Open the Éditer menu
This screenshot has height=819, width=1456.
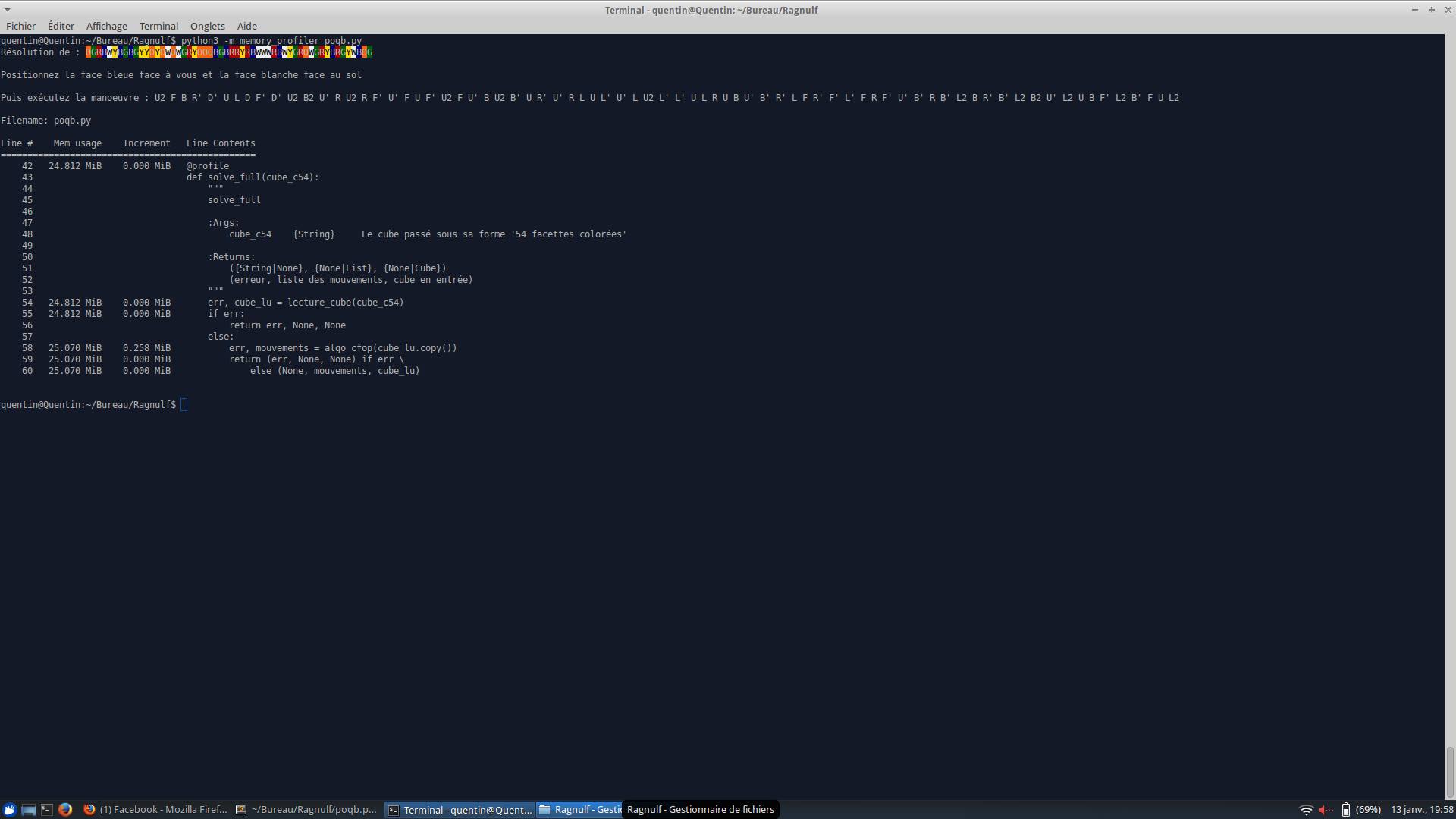(x=61, y=26)
